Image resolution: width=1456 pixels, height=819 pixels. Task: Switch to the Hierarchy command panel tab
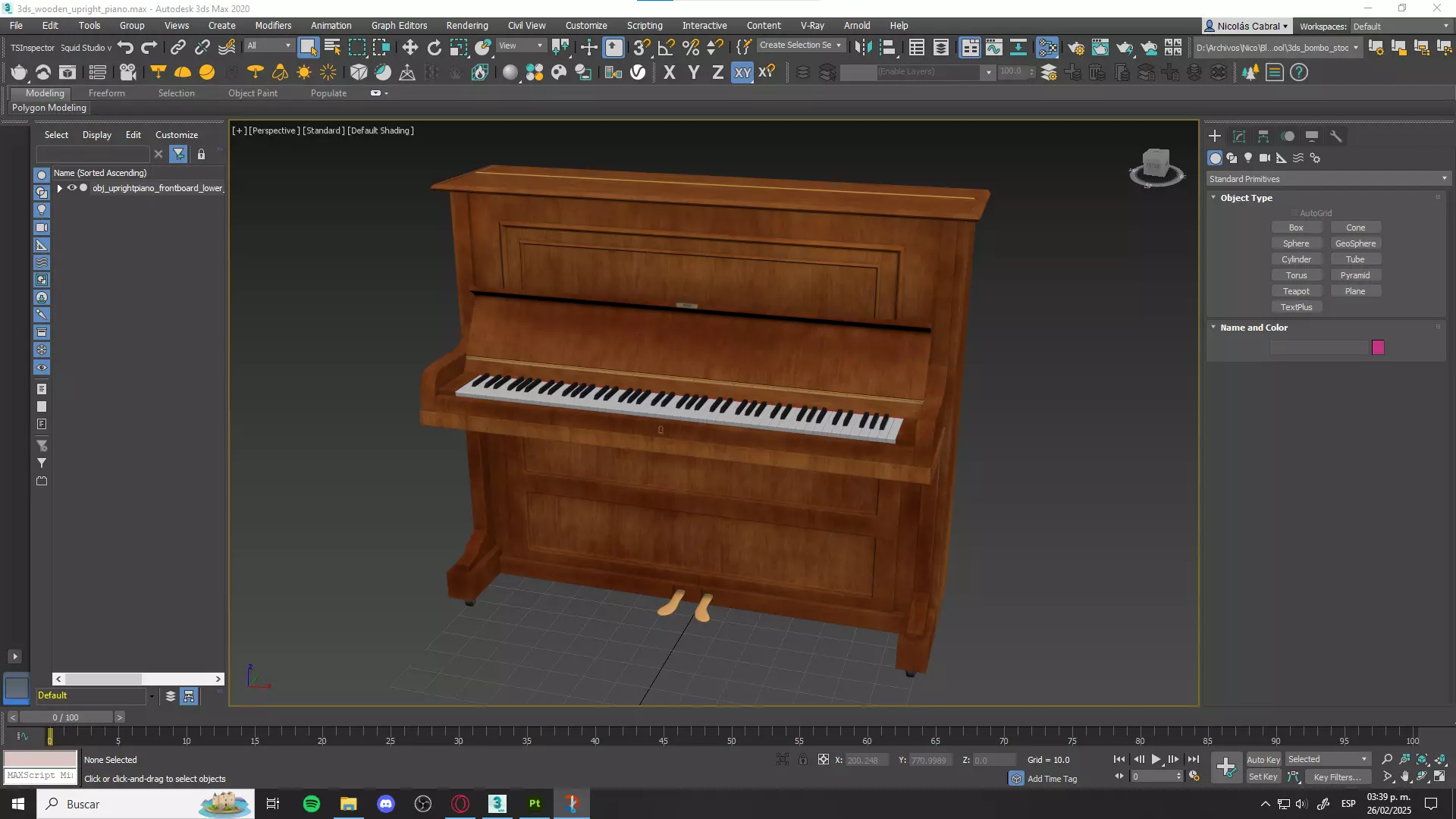click(x=1263, y=136)
